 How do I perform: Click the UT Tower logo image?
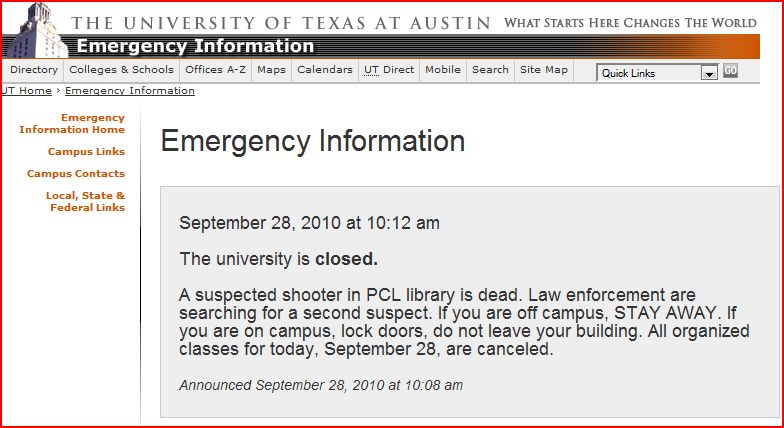[x=34, y=30]
